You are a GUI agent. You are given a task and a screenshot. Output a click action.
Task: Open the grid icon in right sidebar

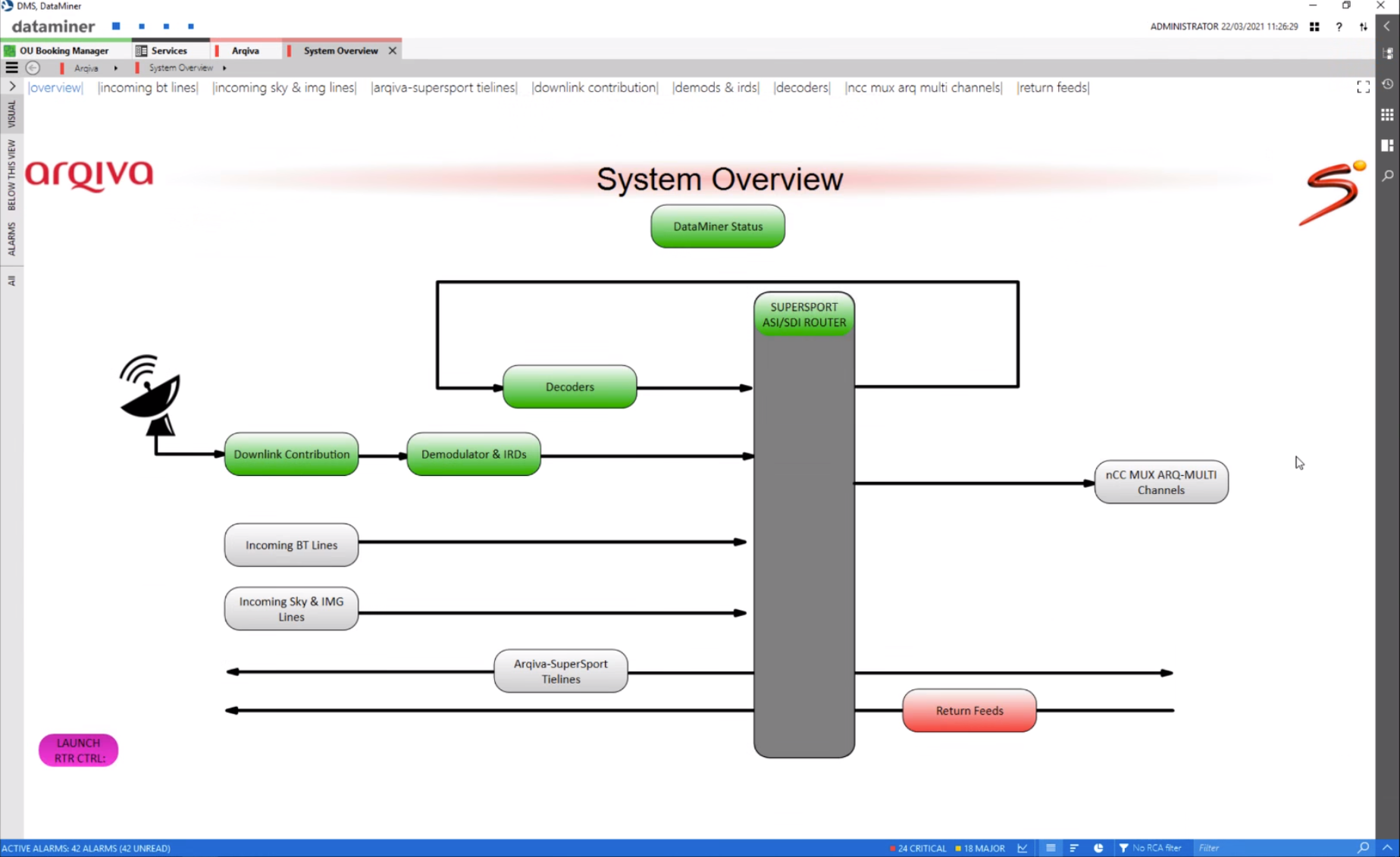coord(1388,114)
